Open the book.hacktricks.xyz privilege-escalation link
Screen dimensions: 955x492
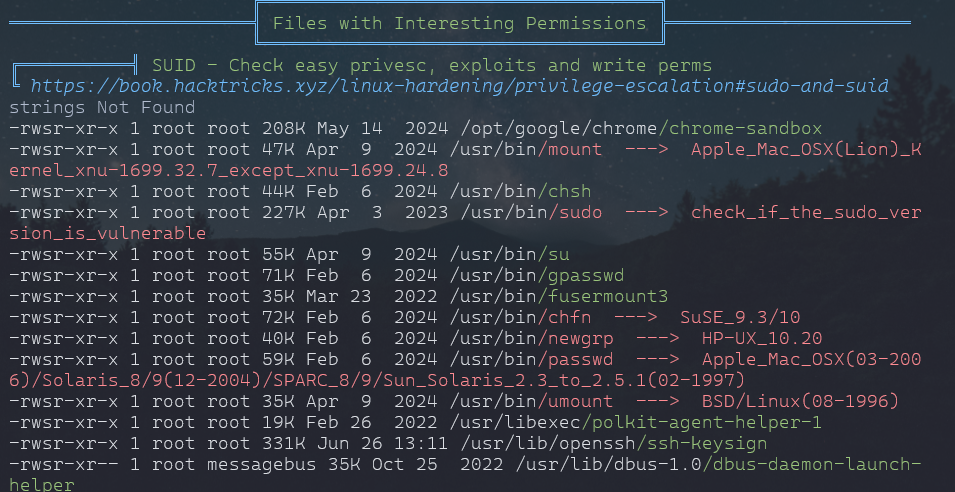point(459,86)
